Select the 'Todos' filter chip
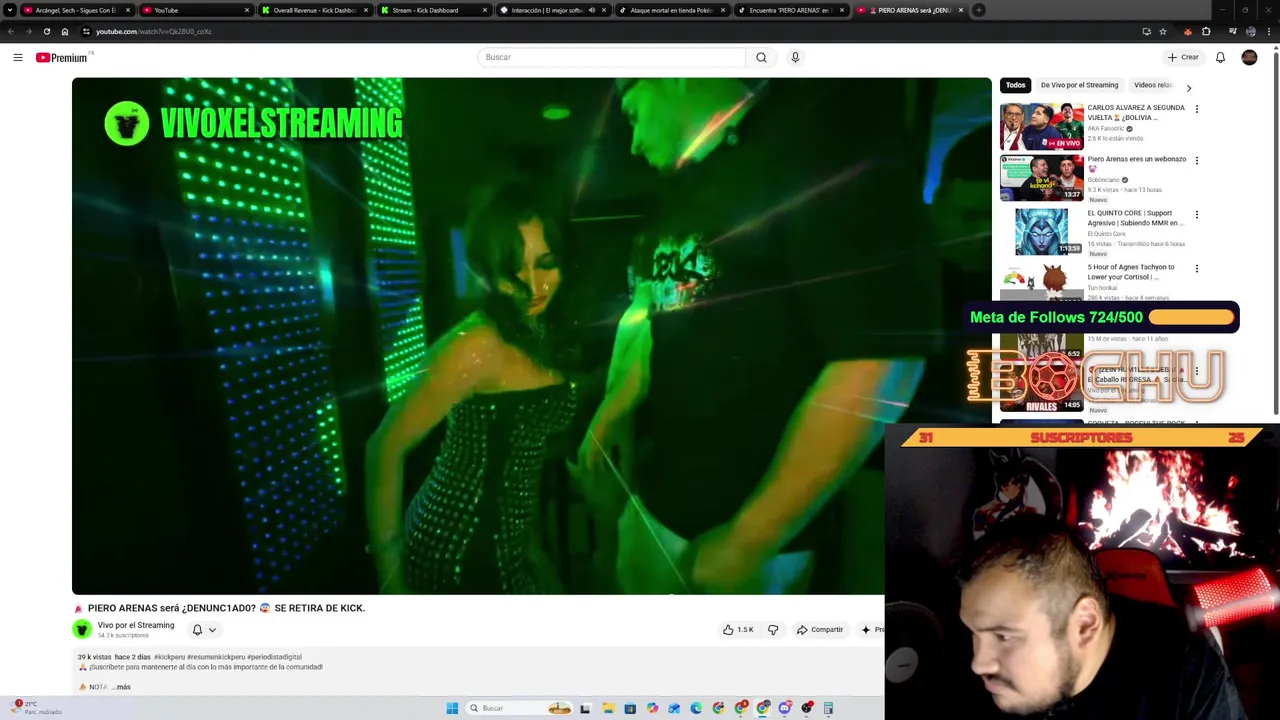Screen dimensions: 1280x720 click(1016, 85)
